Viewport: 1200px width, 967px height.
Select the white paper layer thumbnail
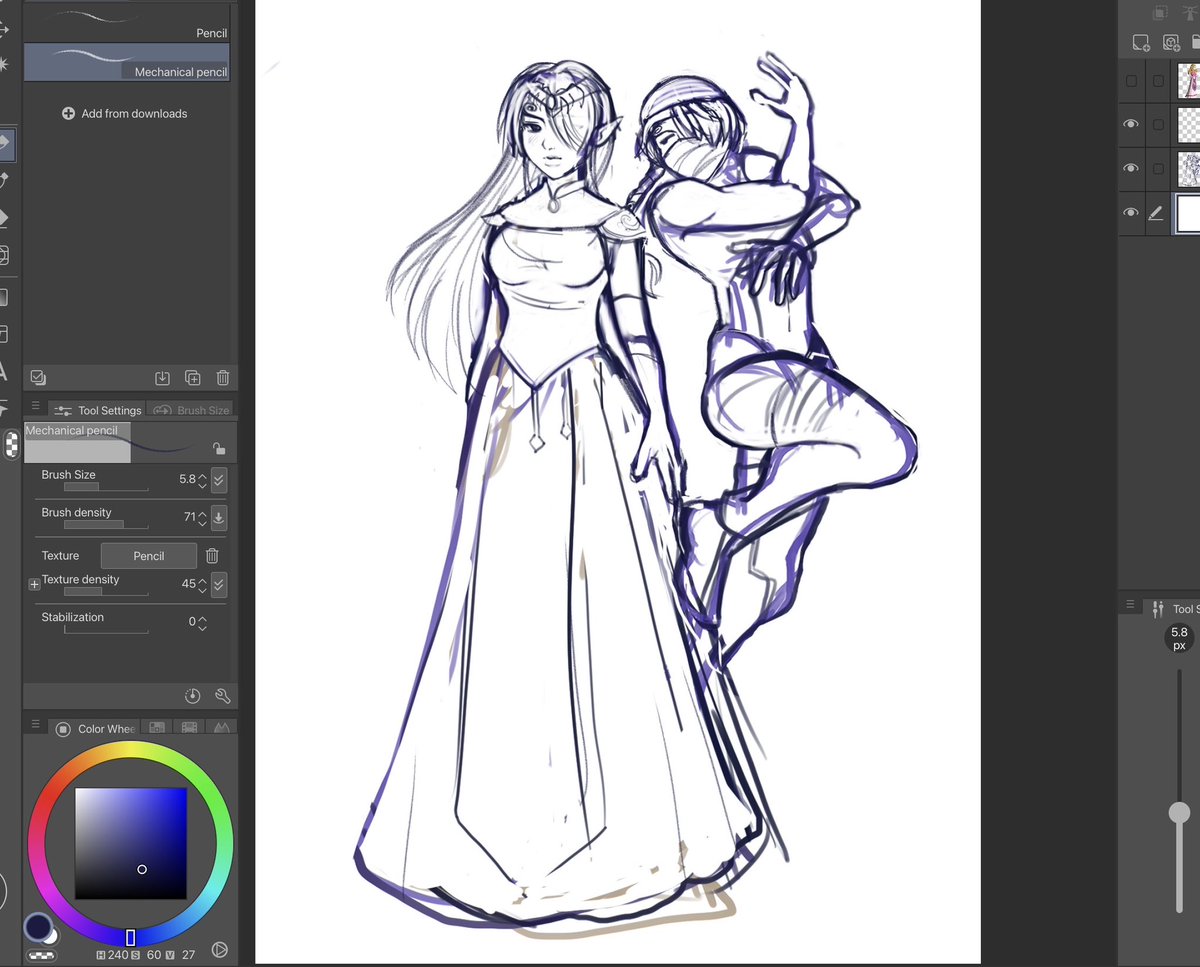point(1189,213)
